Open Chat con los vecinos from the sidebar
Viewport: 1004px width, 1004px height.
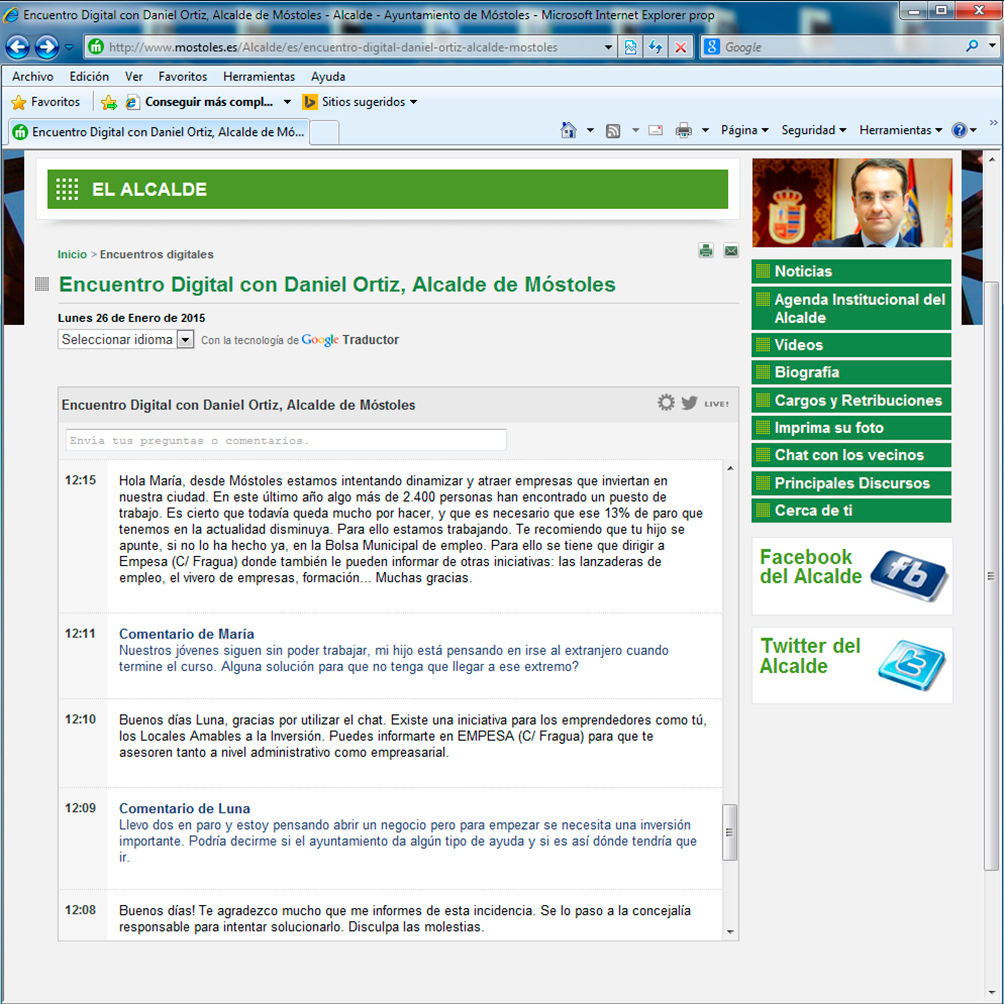pos(850,455)
